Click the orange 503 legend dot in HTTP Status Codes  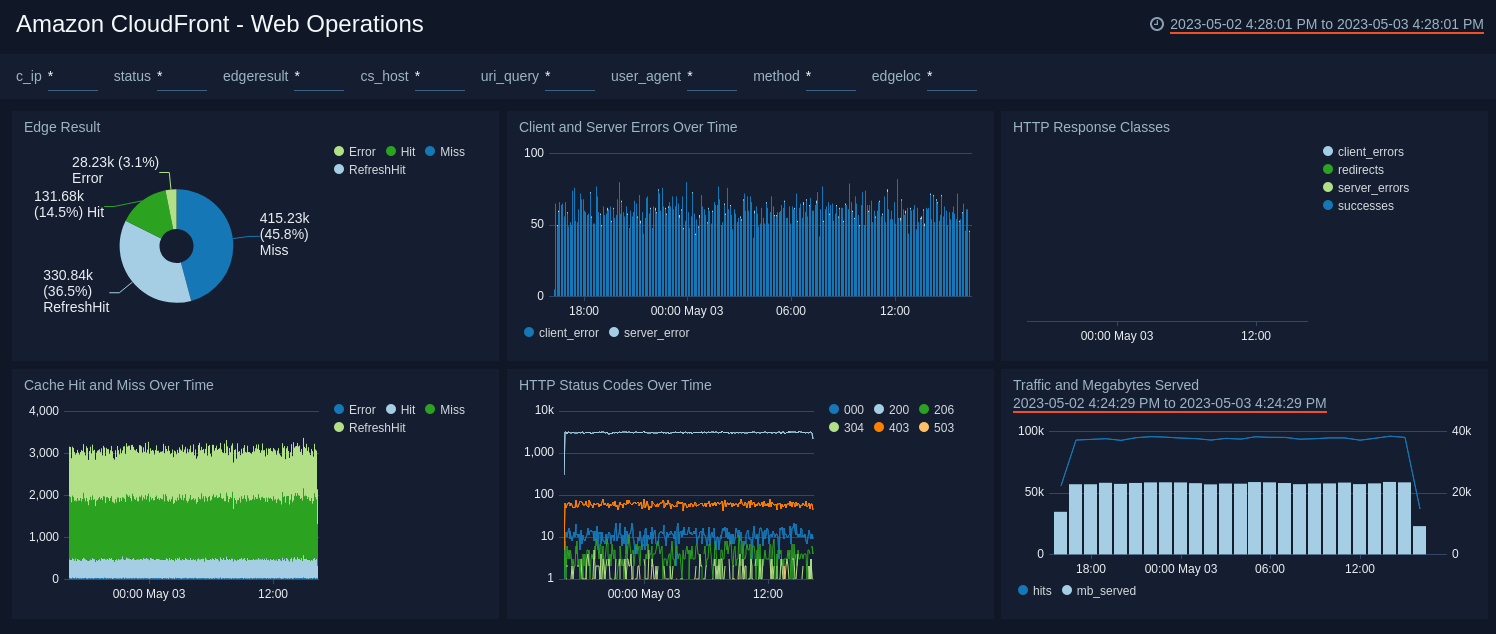(926, 427)
